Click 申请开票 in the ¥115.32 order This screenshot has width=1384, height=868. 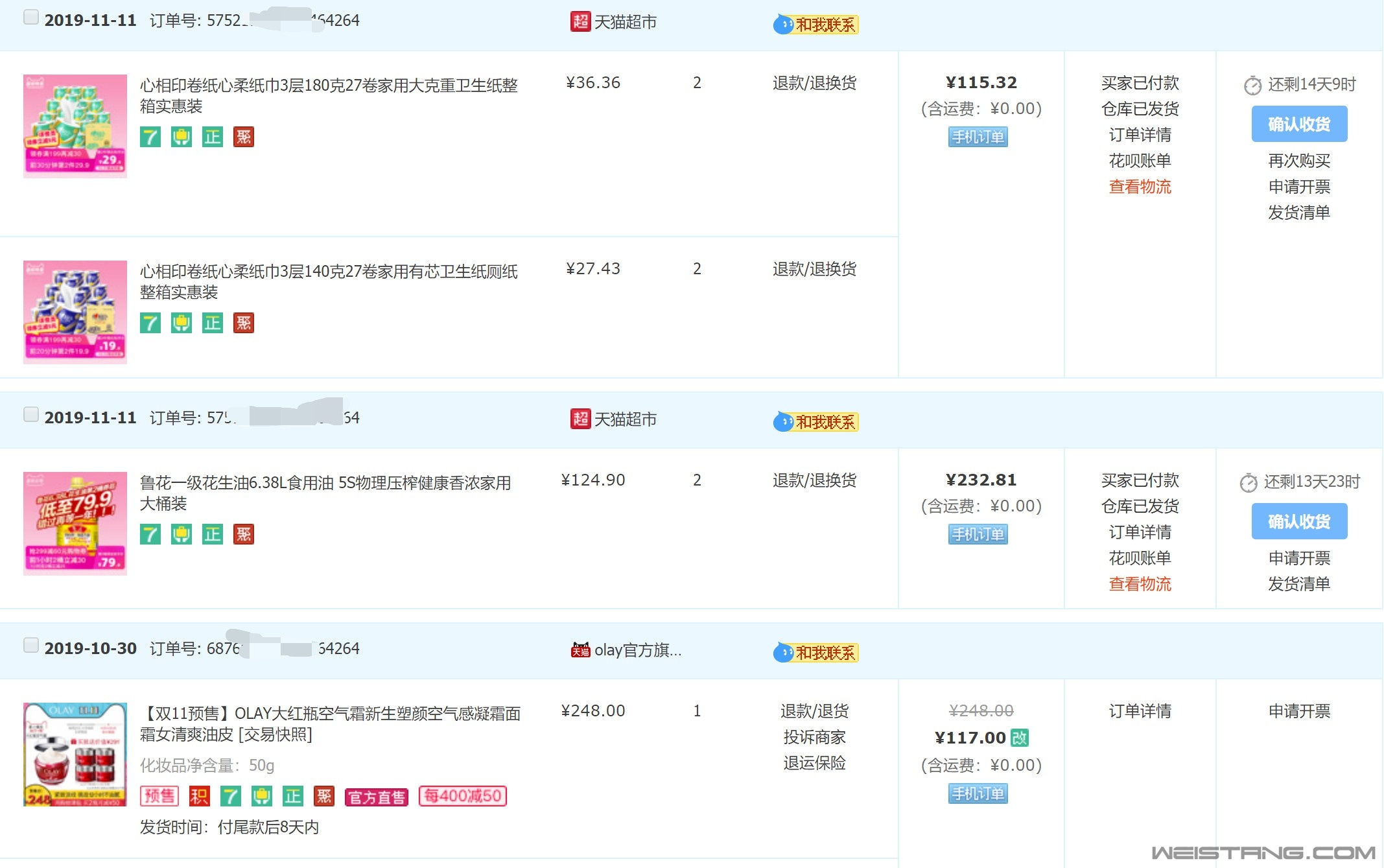pyautogui.click(x=1300, y=187)
